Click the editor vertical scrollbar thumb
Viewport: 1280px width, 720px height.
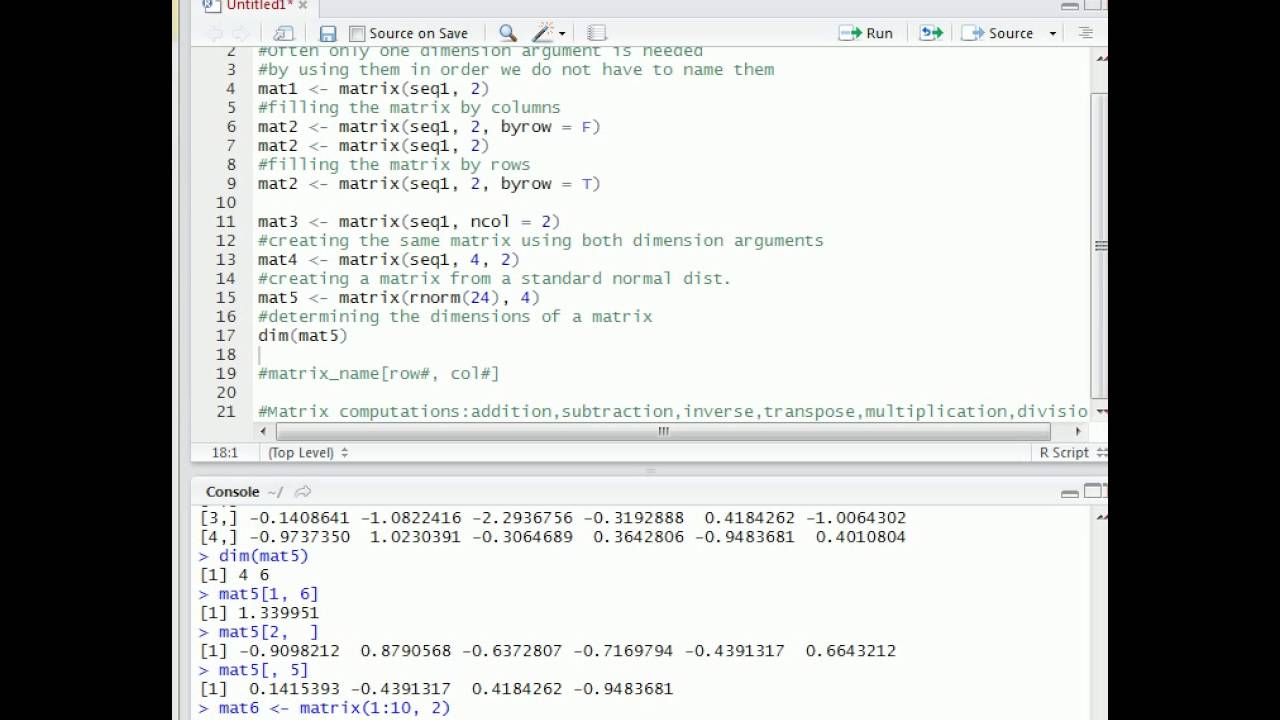(1100, 245)
